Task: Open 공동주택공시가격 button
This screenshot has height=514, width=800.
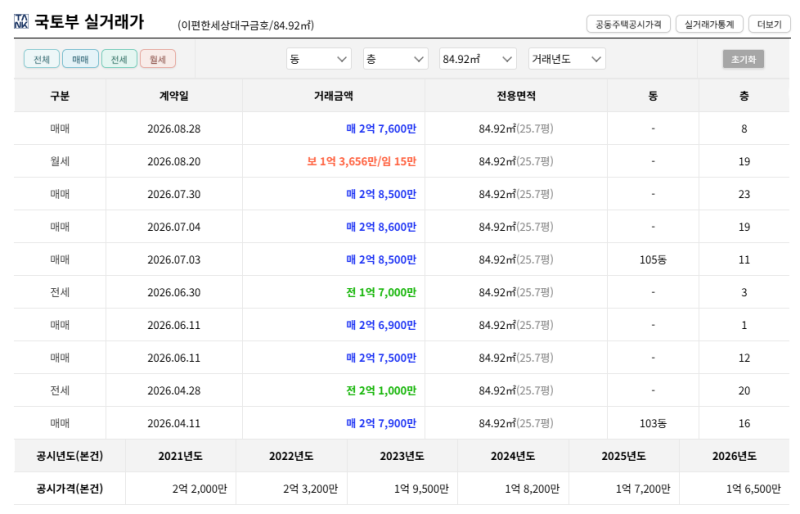Action: coord(628,24)
